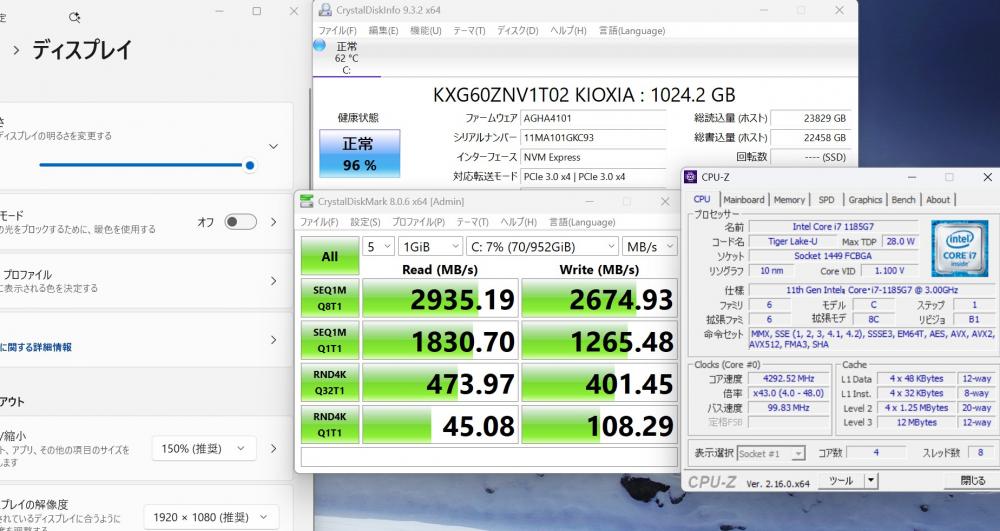
Task: Click the SEQ1M Q8T1 write result 2674.93
Action: coord(599,298)
